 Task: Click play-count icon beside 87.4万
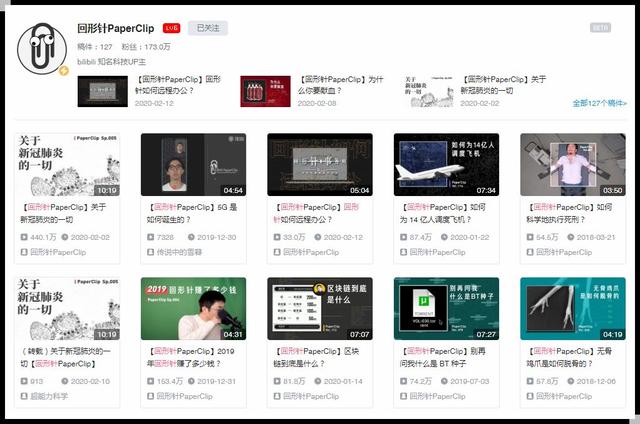404,237
